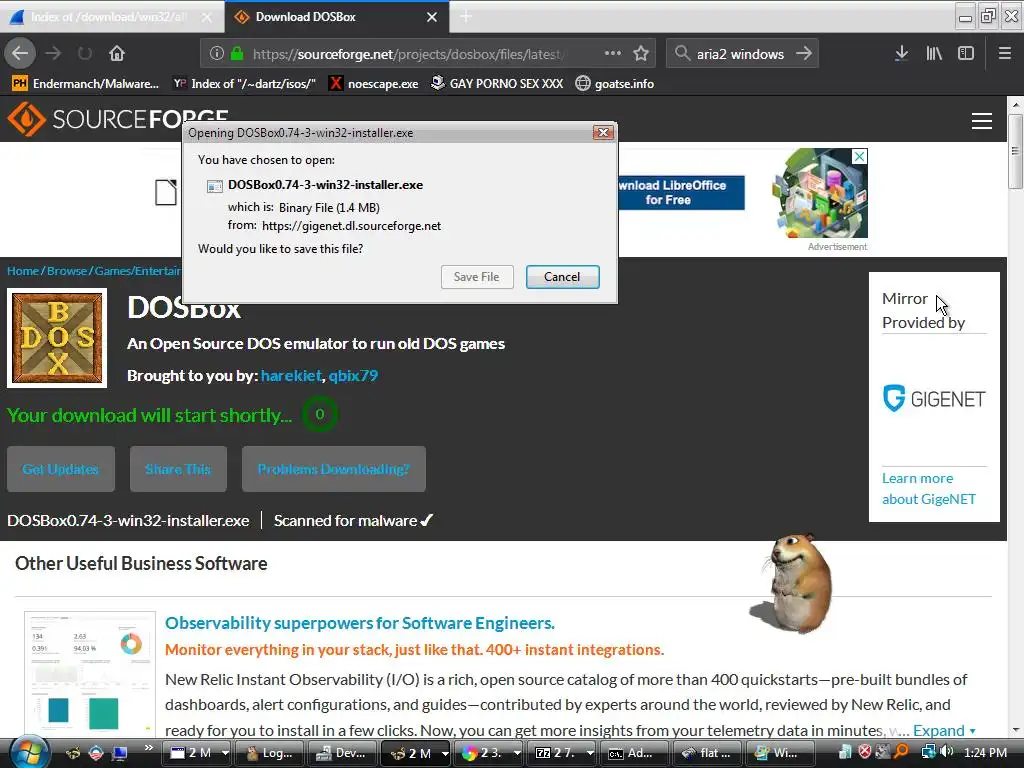Open the Downloads arrow panel
The image size is (1024, 768).
[901, 54]
